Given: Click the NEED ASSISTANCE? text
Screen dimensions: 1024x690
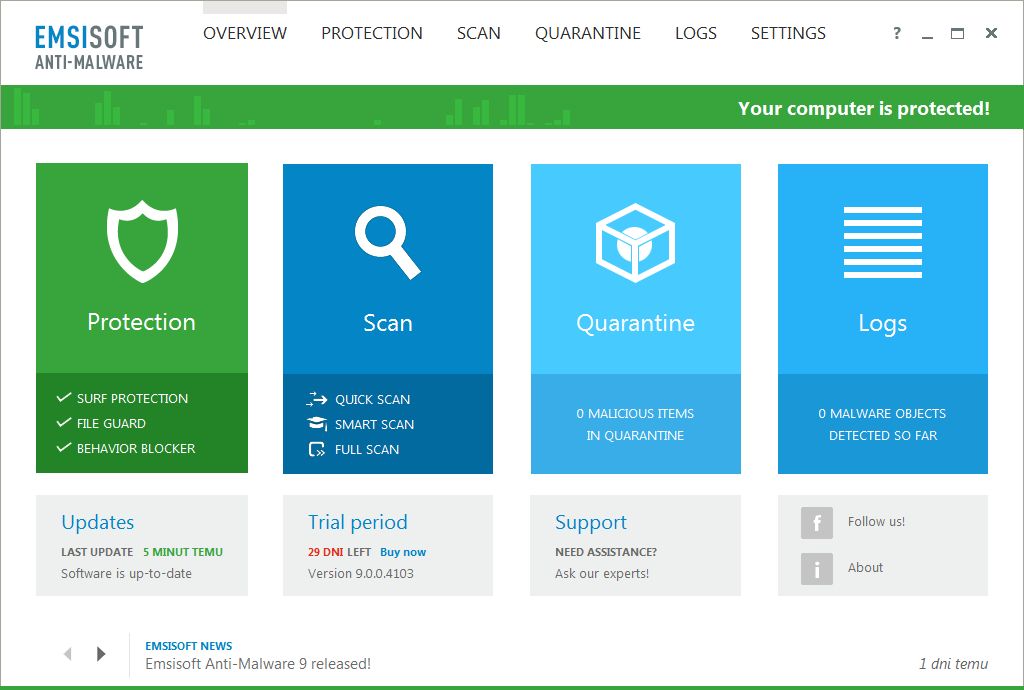Looking at the screenshot, I should click(606, 552).
